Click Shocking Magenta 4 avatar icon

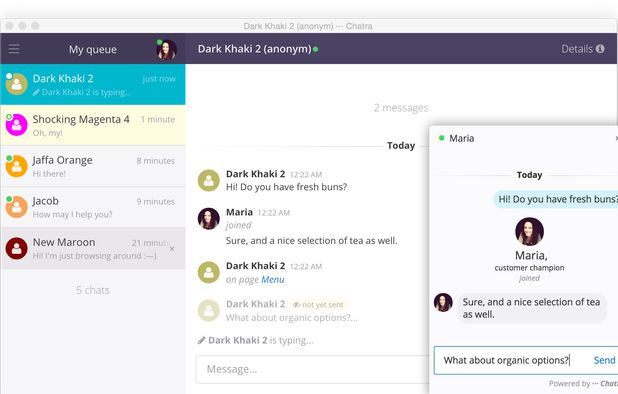[16, 125]
